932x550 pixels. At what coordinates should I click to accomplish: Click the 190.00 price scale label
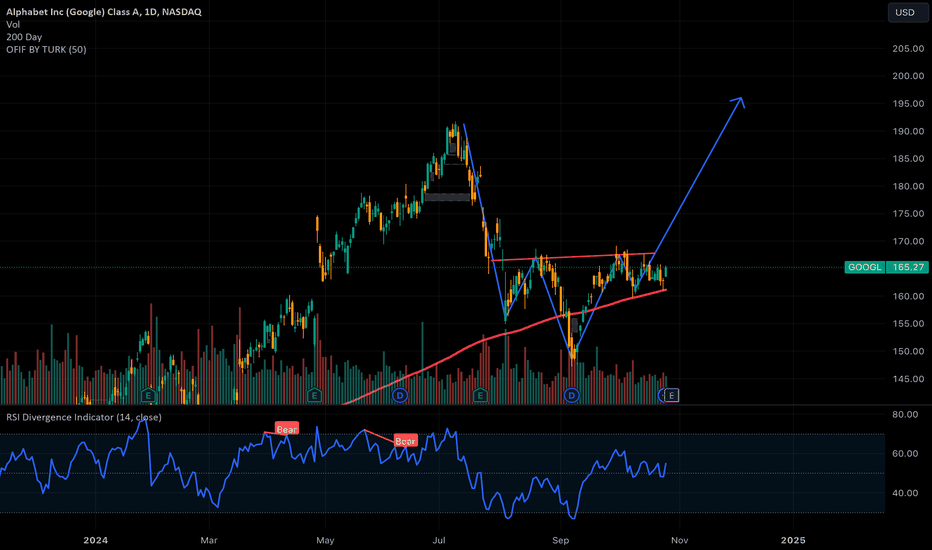click(908, 131)
